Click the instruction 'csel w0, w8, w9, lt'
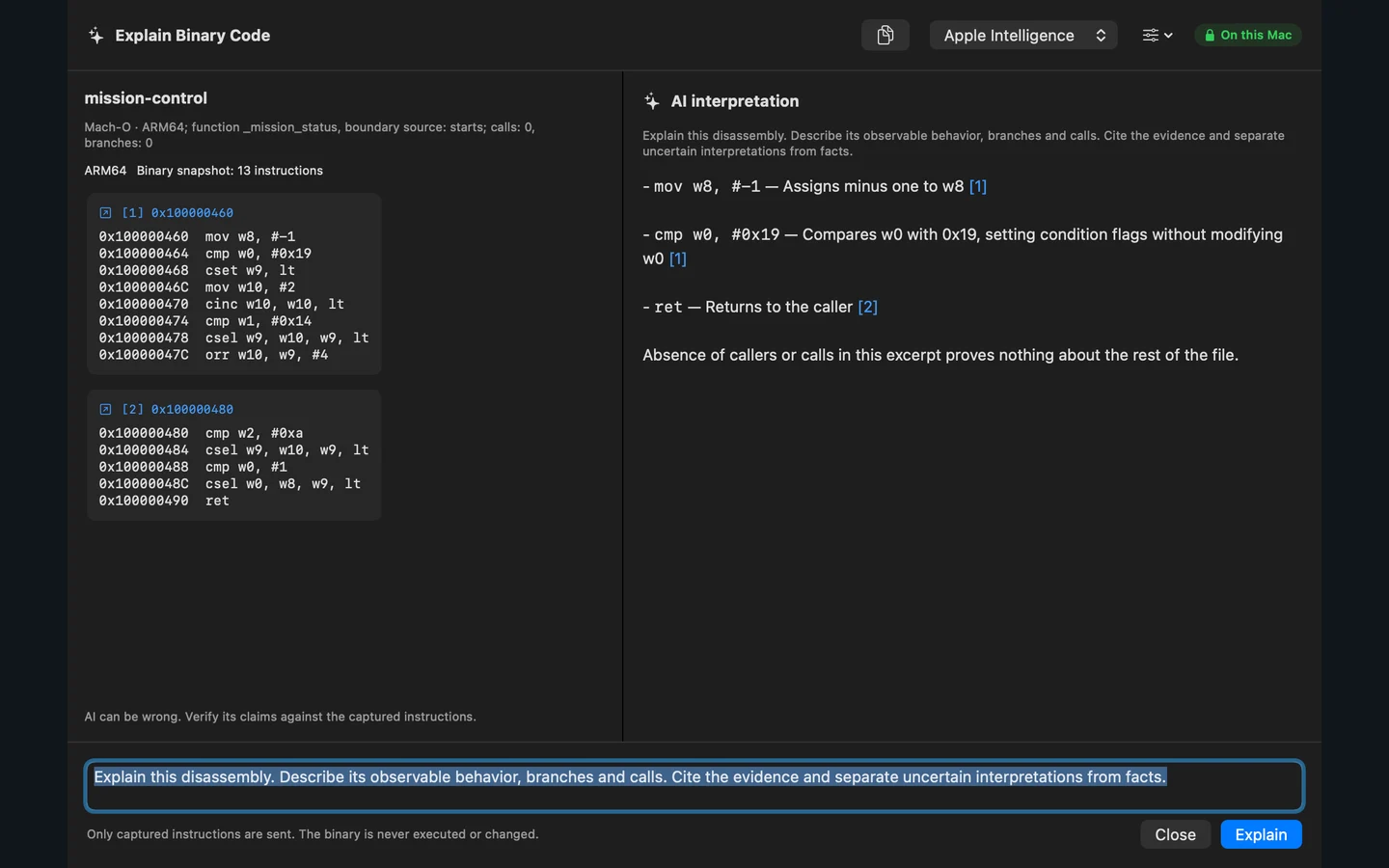1389x868 pixels. pyautogui.click(x=283, y=484)
